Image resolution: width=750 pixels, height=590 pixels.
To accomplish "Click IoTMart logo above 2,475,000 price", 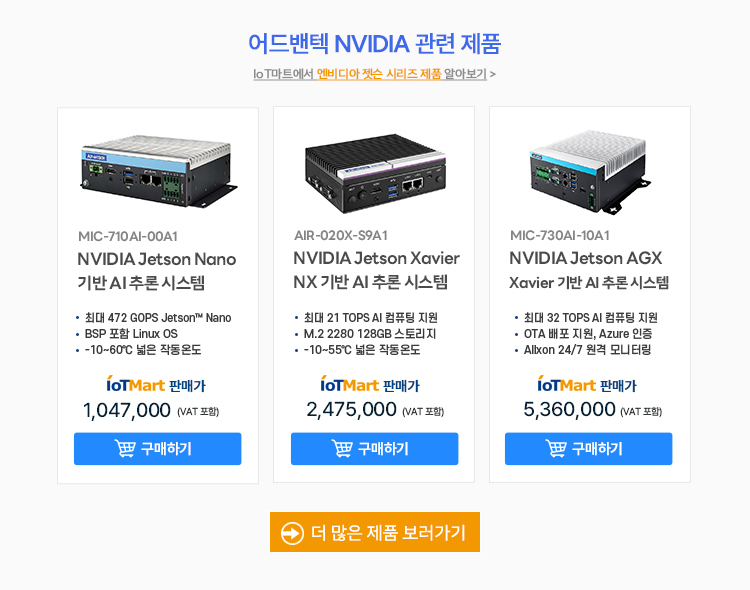I will point(350,384).
